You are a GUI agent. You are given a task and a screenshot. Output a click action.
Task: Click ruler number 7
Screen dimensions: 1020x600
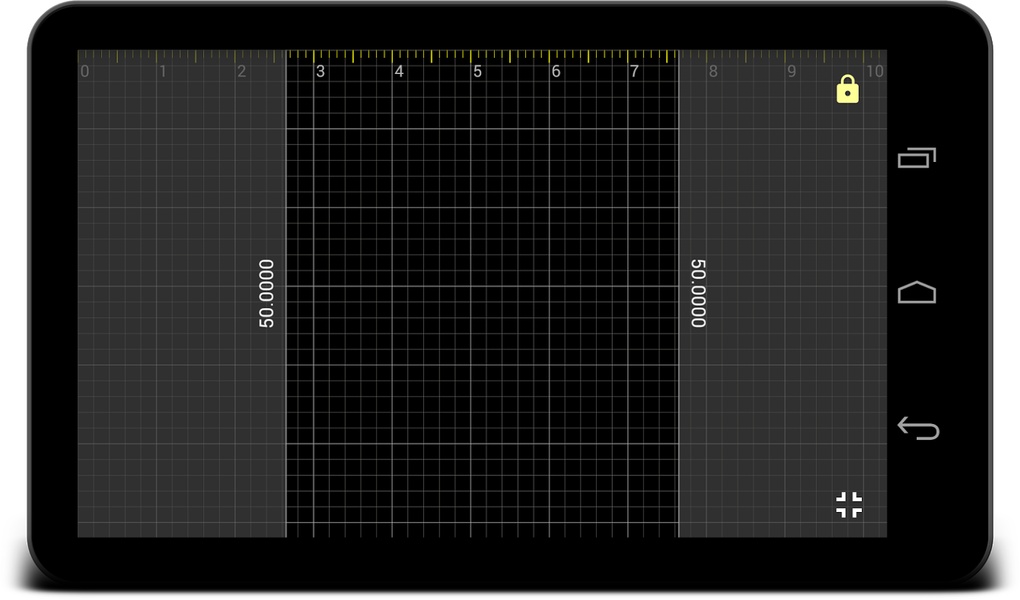tap(634, 72)
